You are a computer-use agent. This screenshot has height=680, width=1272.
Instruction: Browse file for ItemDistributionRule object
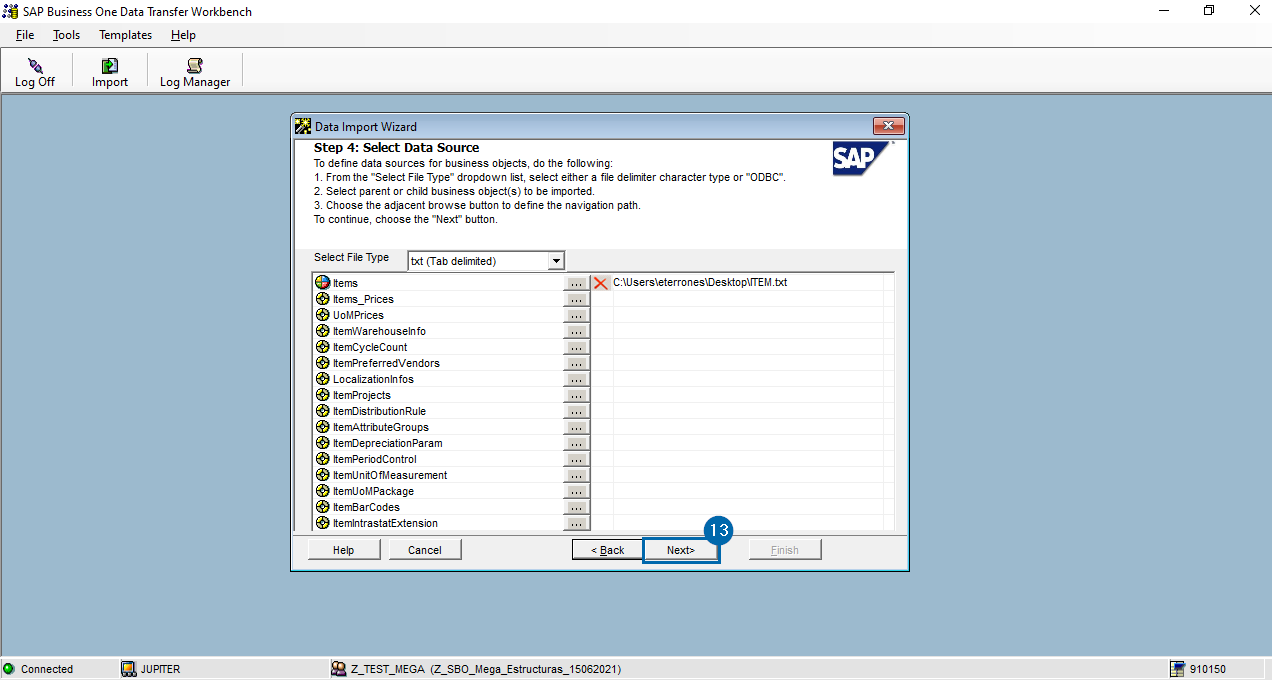[x=576, y=411]
